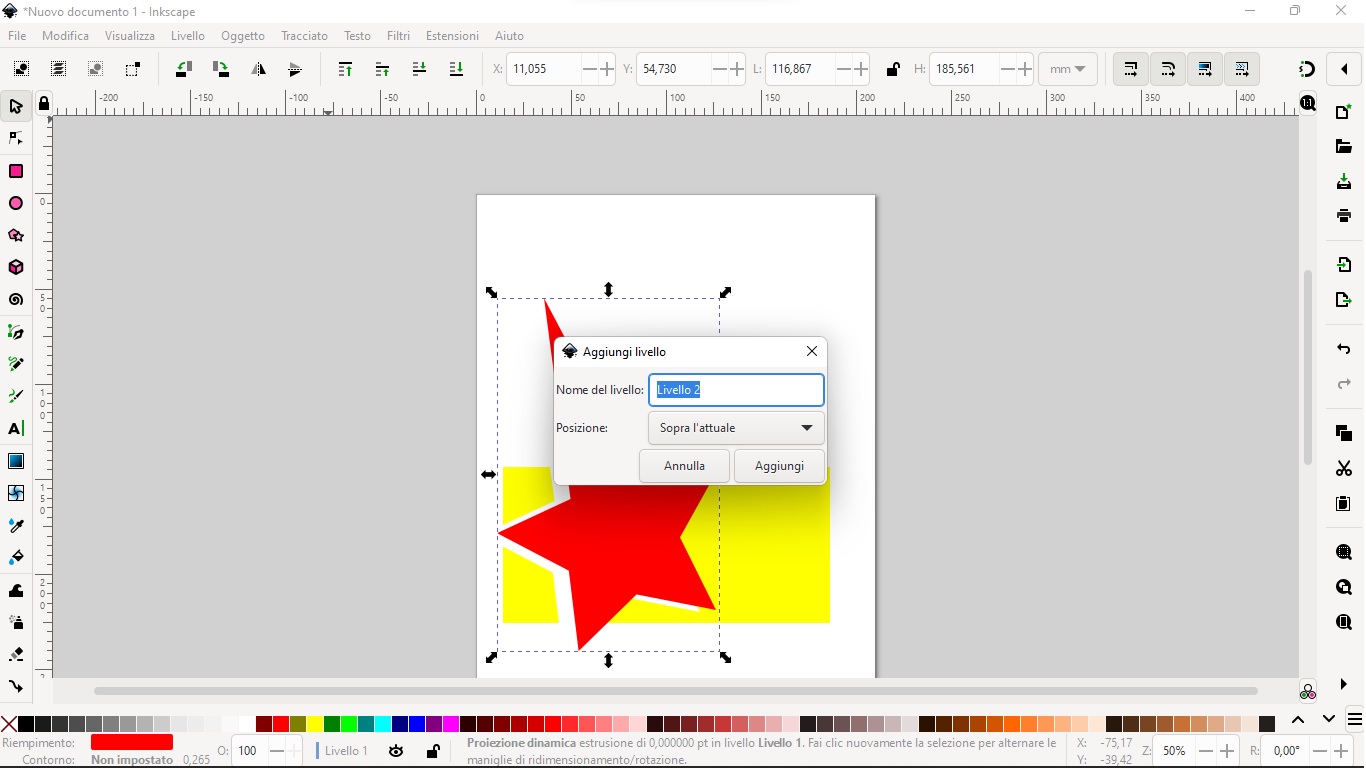The height and width of the screenshot is (768, 1366).
Task: Toggle the width/height lock in the toolbar
Action: [893, 69]
